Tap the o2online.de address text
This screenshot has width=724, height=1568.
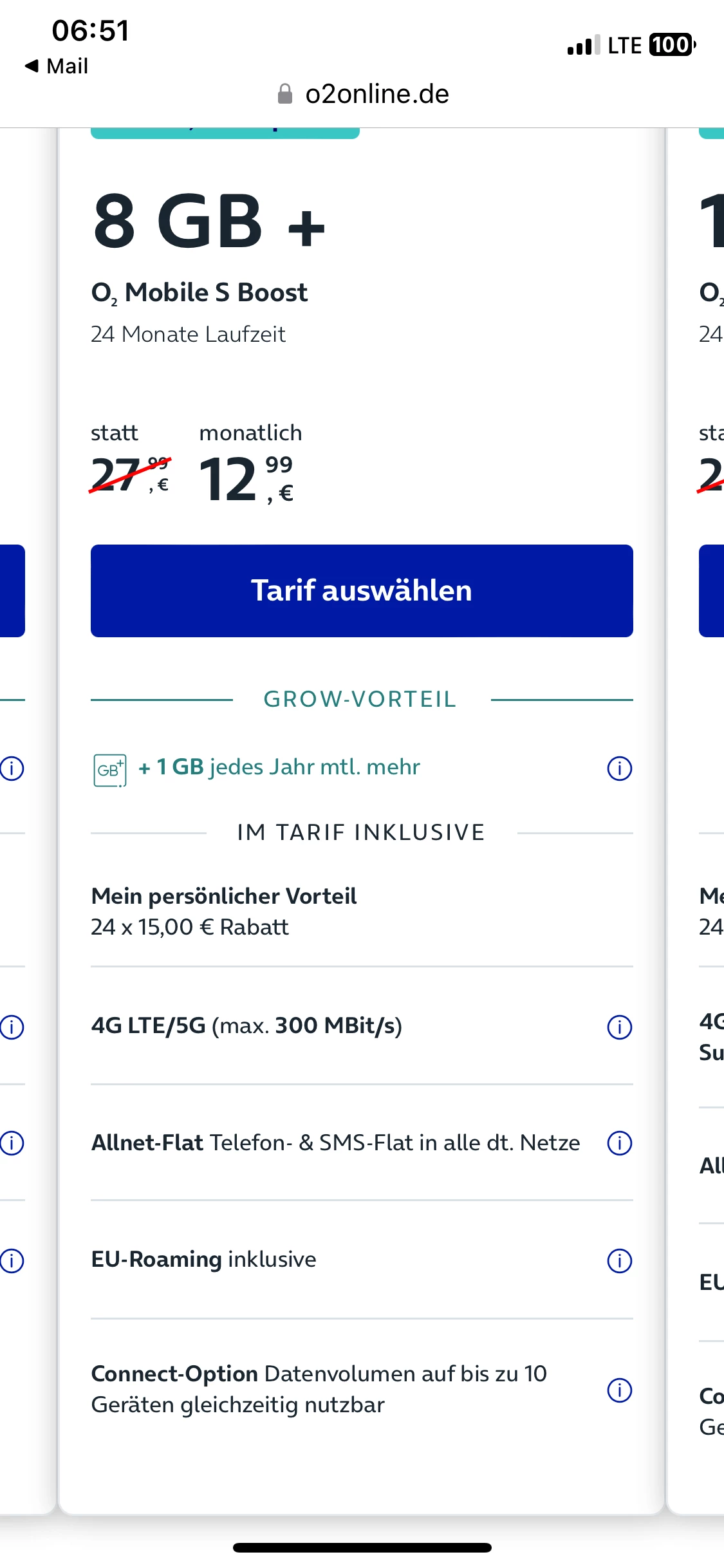376,95
